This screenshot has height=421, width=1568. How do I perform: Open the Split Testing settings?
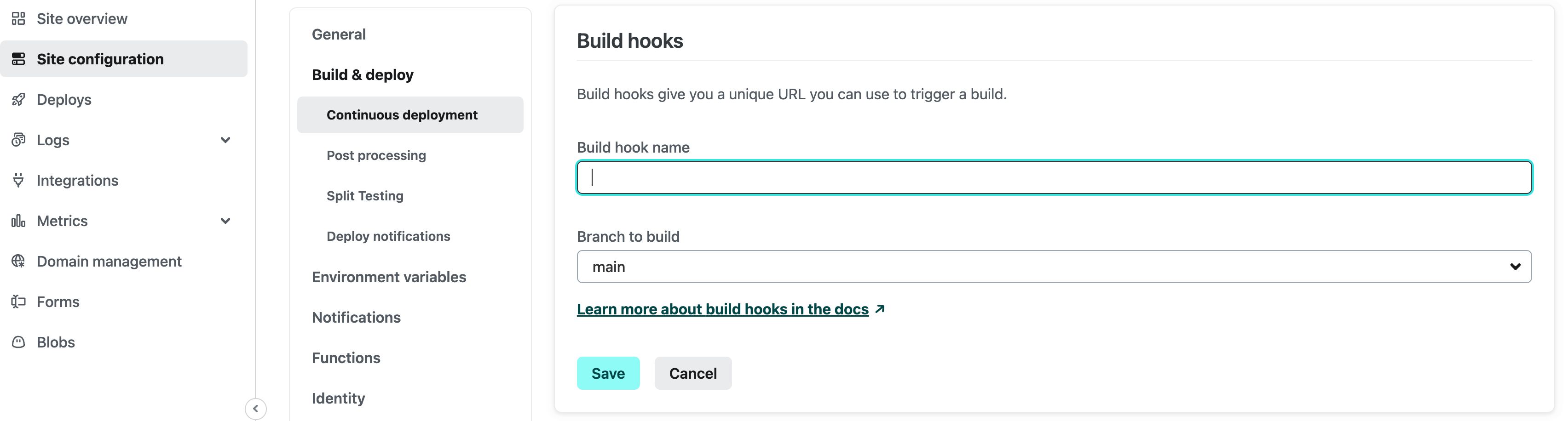pos(364,195)
